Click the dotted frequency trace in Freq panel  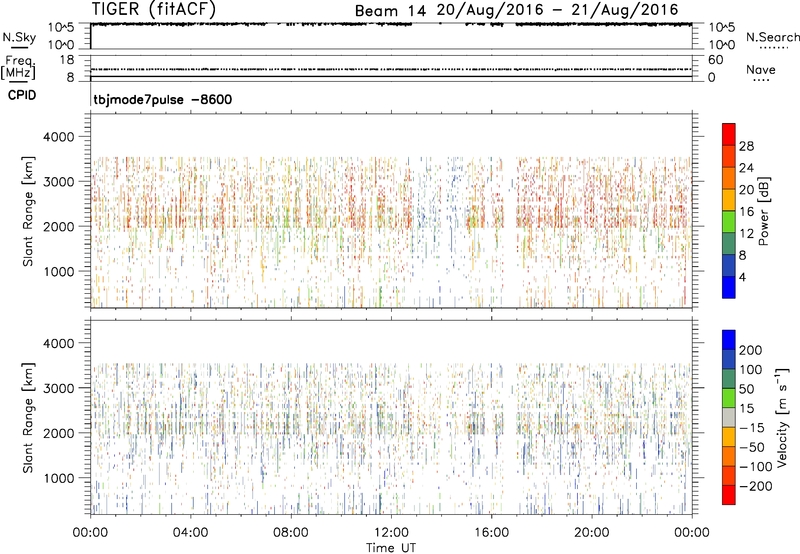coord(391,69)
